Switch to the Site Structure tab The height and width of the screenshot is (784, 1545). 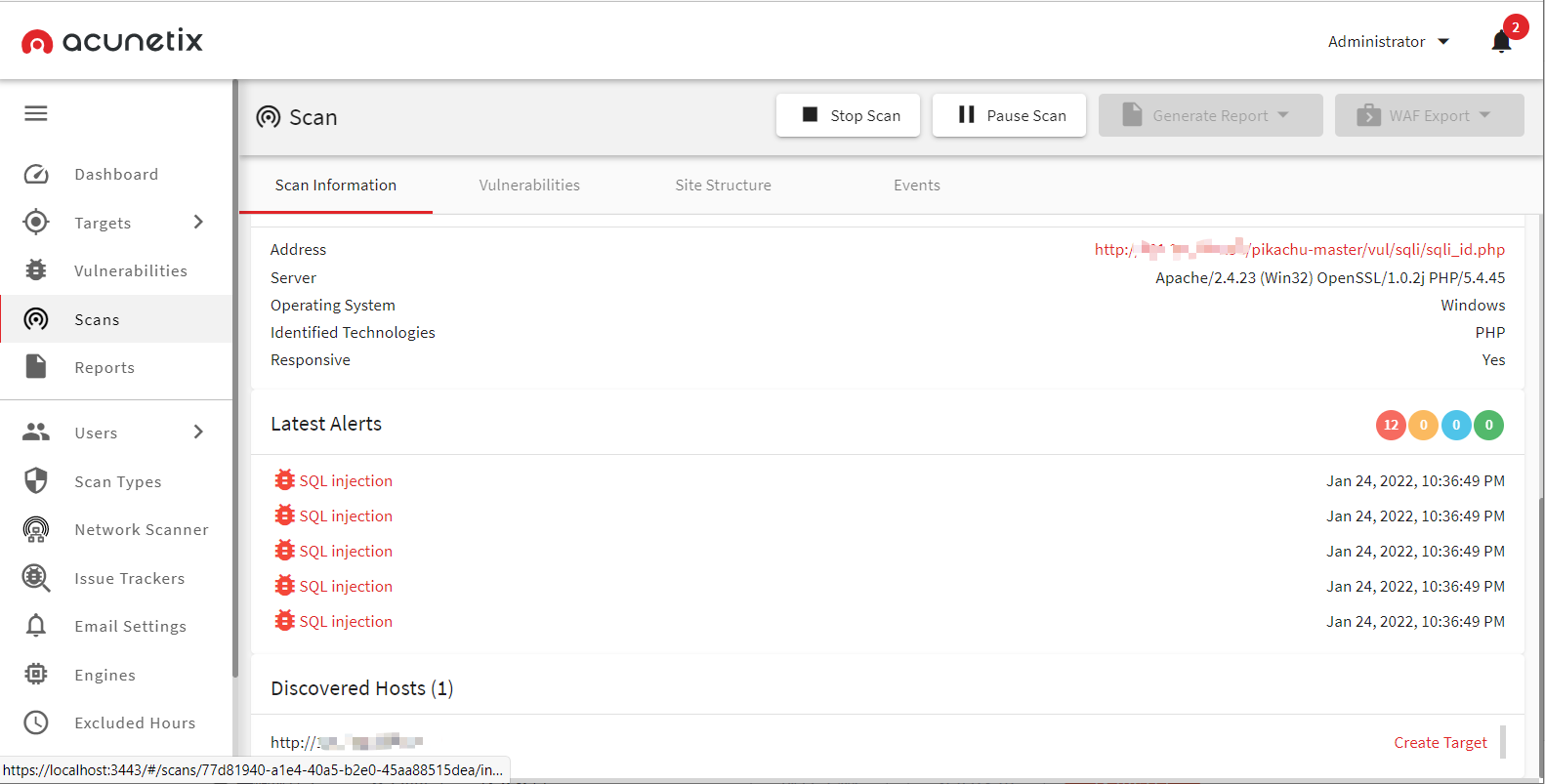tap(723, 185)
